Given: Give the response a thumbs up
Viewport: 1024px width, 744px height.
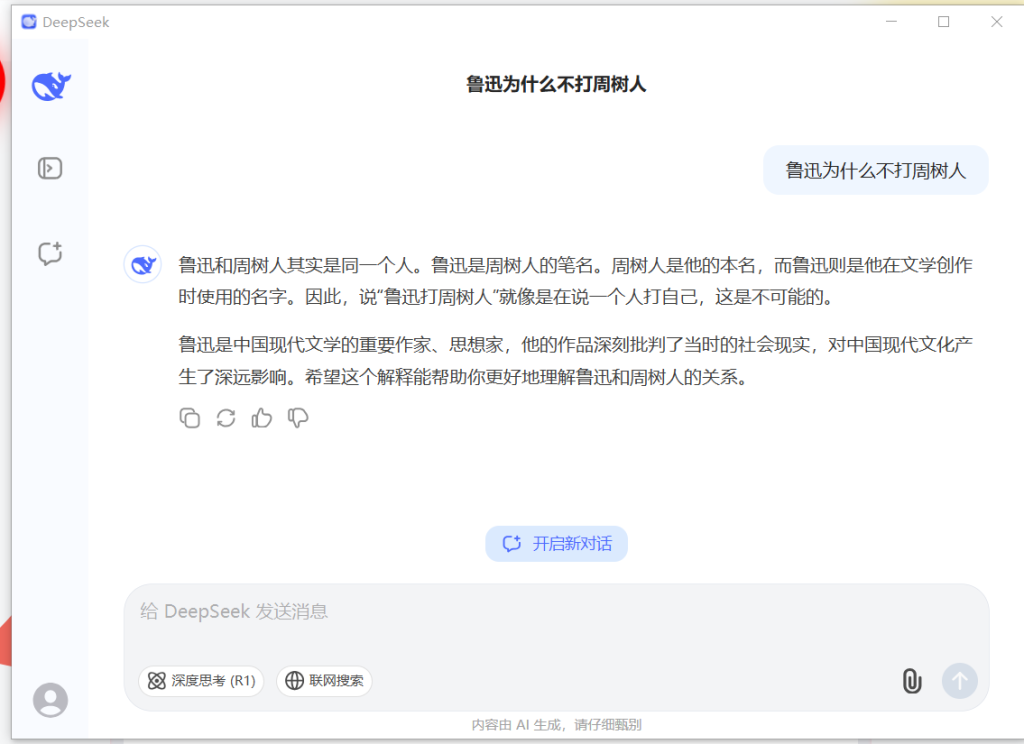Looking at the screenshot, I should [262, 418].
